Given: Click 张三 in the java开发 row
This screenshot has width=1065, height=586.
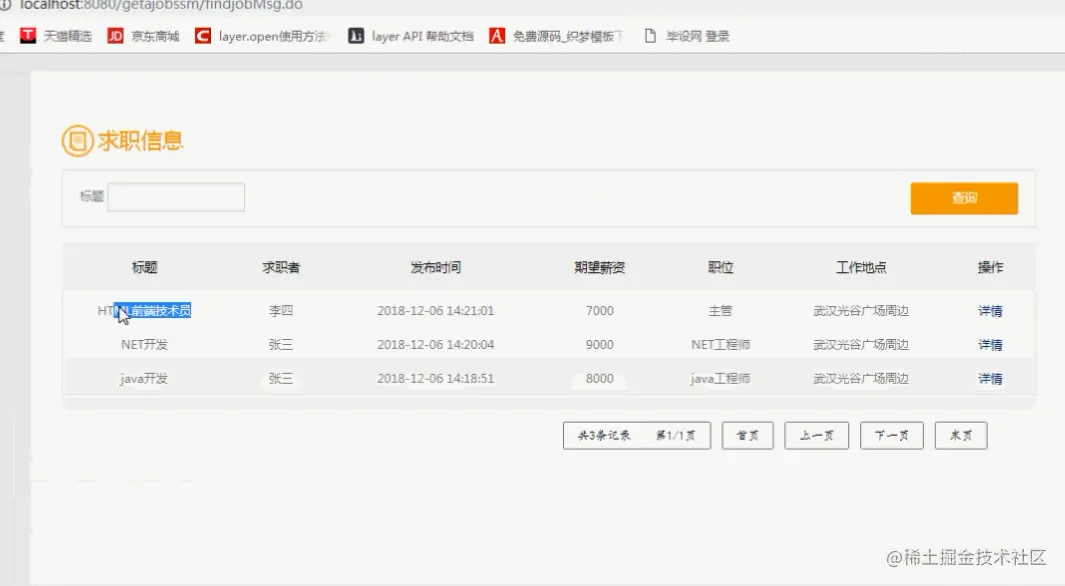Looking at the screenshot, I should coord(281,379).
